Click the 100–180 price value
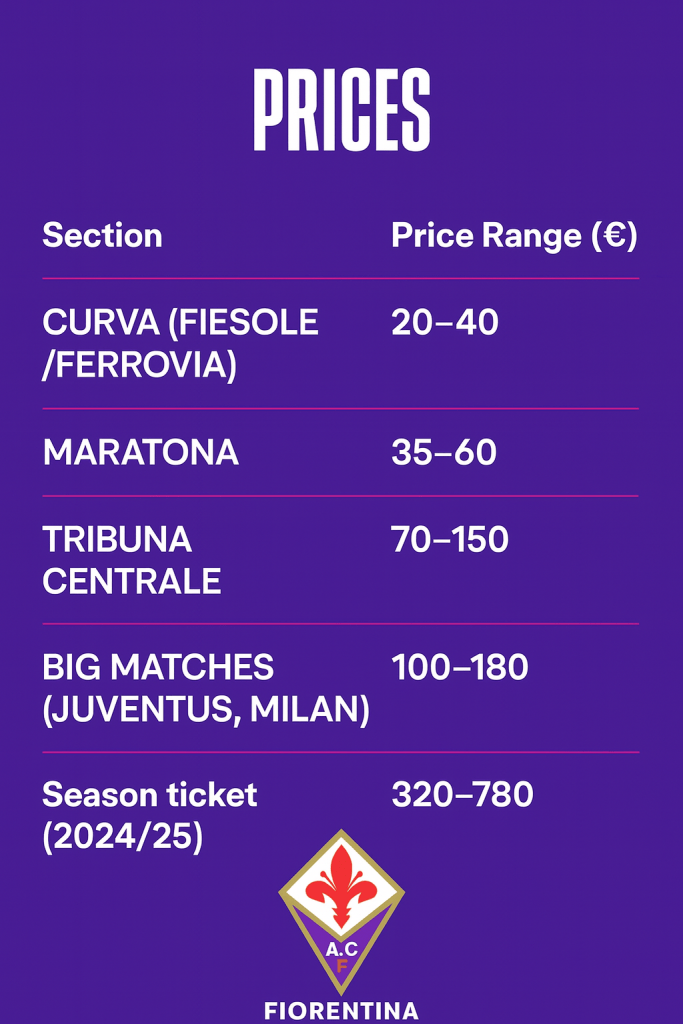Image resolution: width=683 pixels, height=1024 pixels. tap(460, 667)
